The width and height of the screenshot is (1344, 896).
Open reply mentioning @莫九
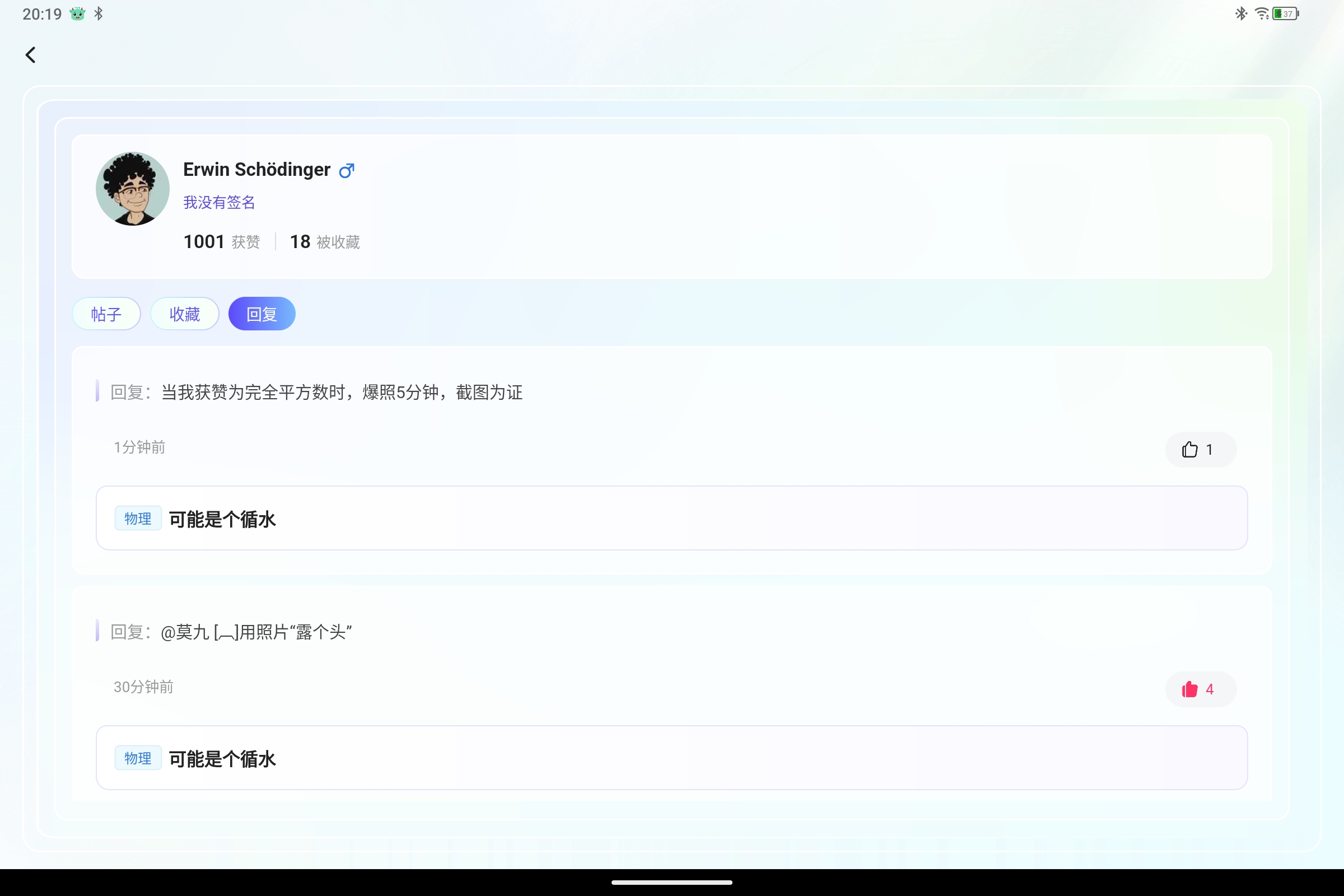pyautogui.click(x=256, y=632)
